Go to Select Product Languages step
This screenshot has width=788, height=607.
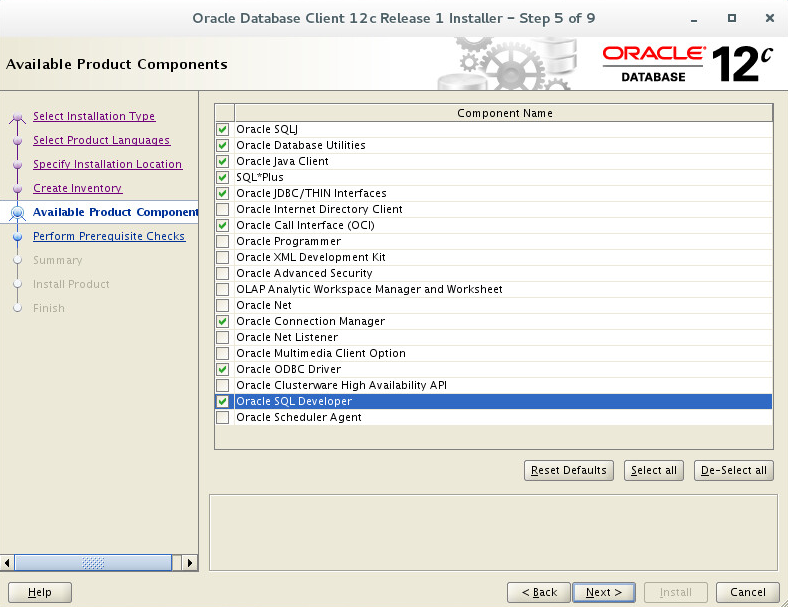(x=102, y=140)
